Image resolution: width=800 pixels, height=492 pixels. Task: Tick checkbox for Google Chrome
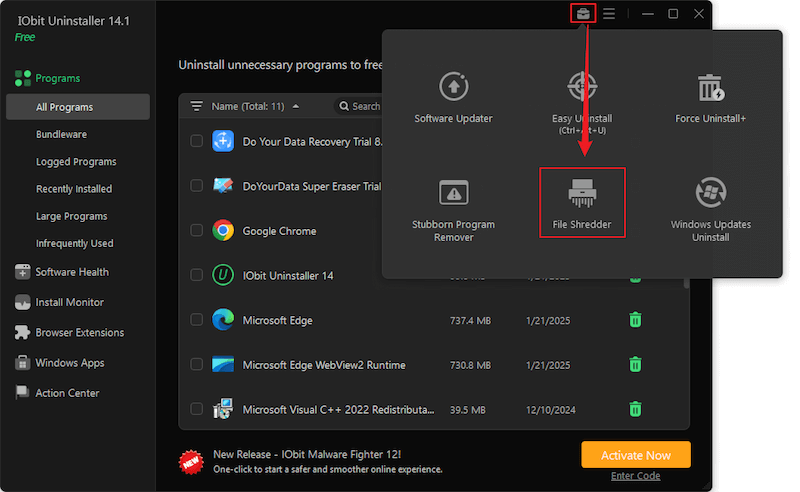(196, 230)
